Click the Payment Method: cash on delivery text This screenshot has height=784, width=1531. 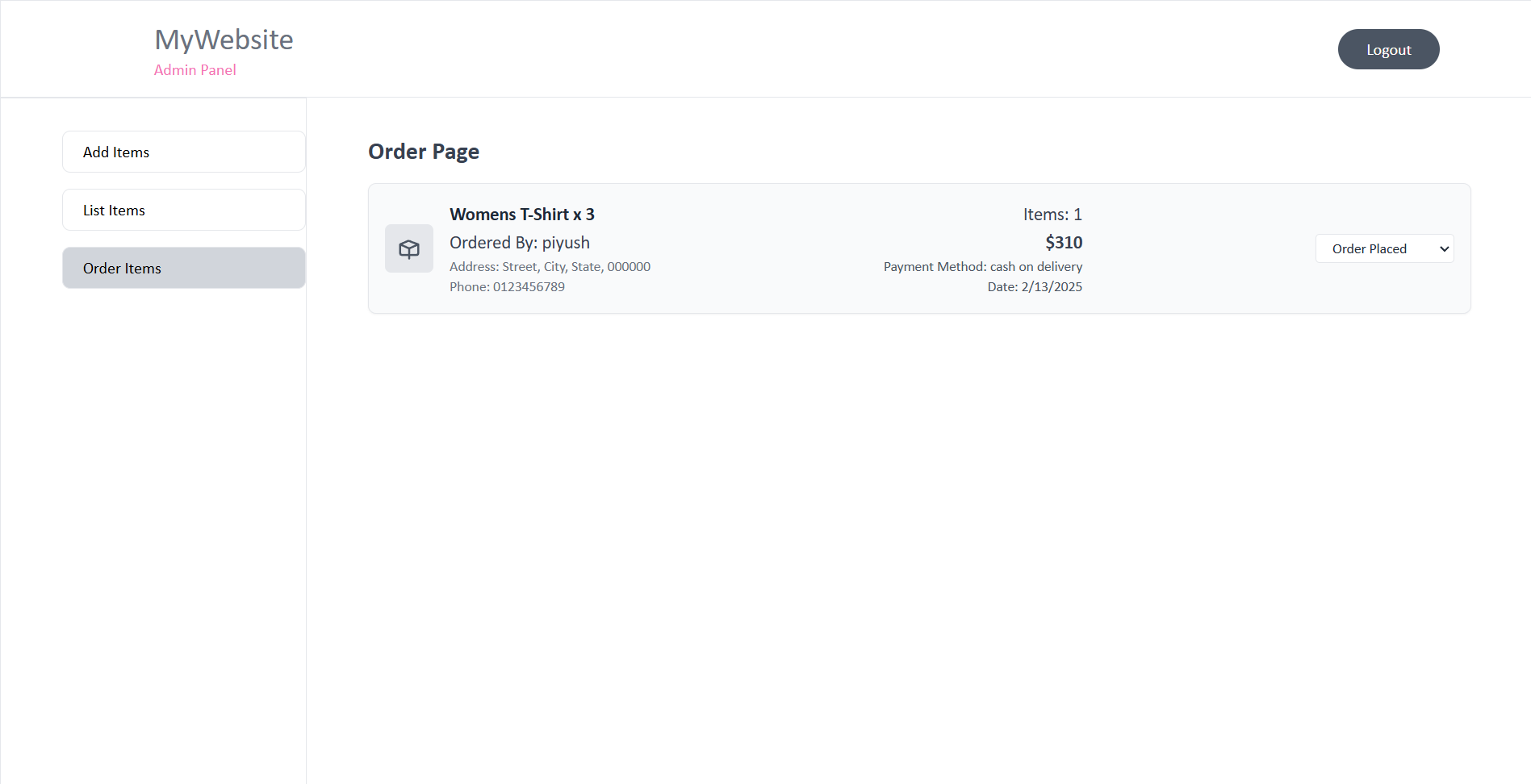(983, 267)
